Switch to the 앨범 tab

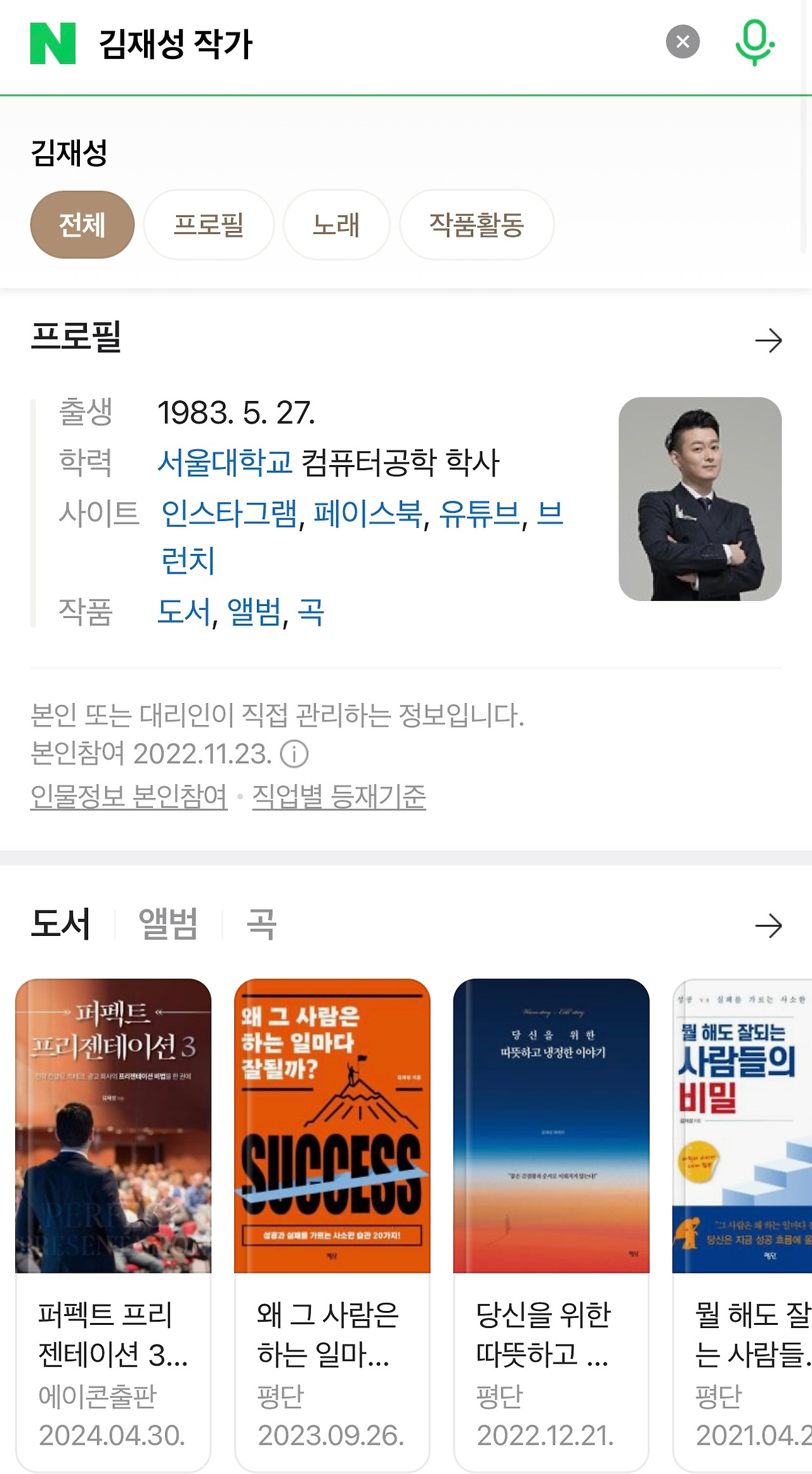[168, 924]
